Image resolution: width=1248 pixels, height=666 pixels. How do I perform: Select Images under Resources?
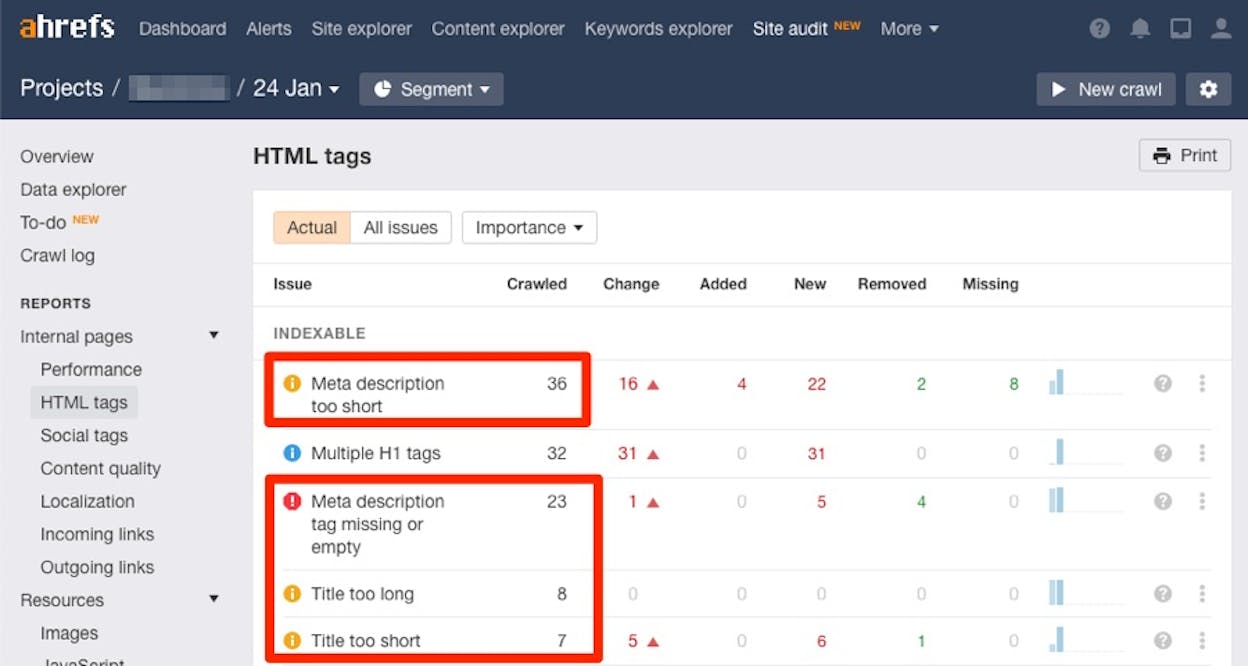point(69,633)
